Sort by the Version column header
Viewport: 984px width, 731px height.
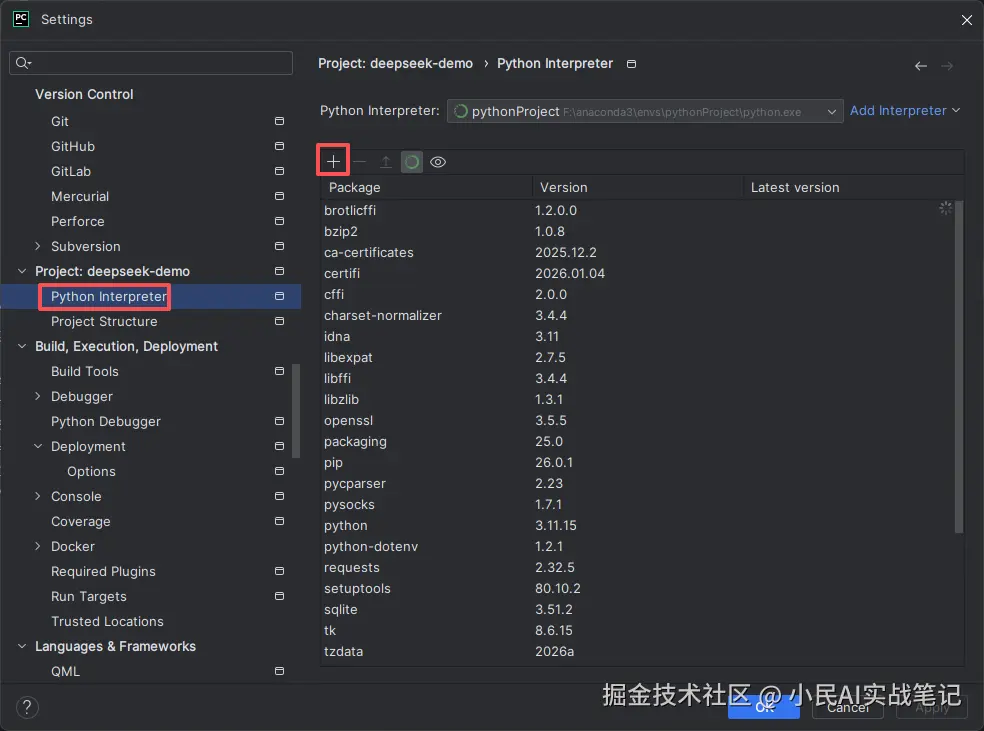click(638, 188)
